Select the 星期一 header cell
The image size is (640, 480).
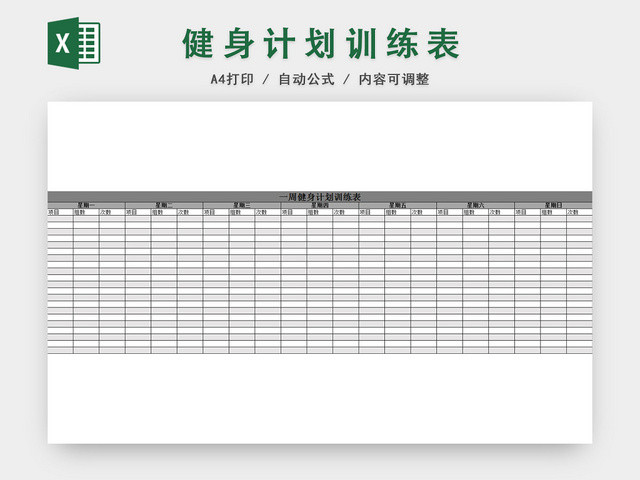click(x=87, y=205)
